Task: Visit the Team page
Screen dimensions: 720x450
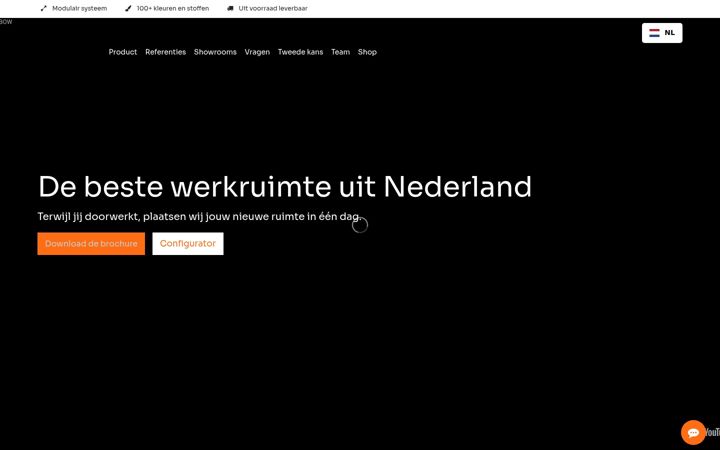Action: 340,52
